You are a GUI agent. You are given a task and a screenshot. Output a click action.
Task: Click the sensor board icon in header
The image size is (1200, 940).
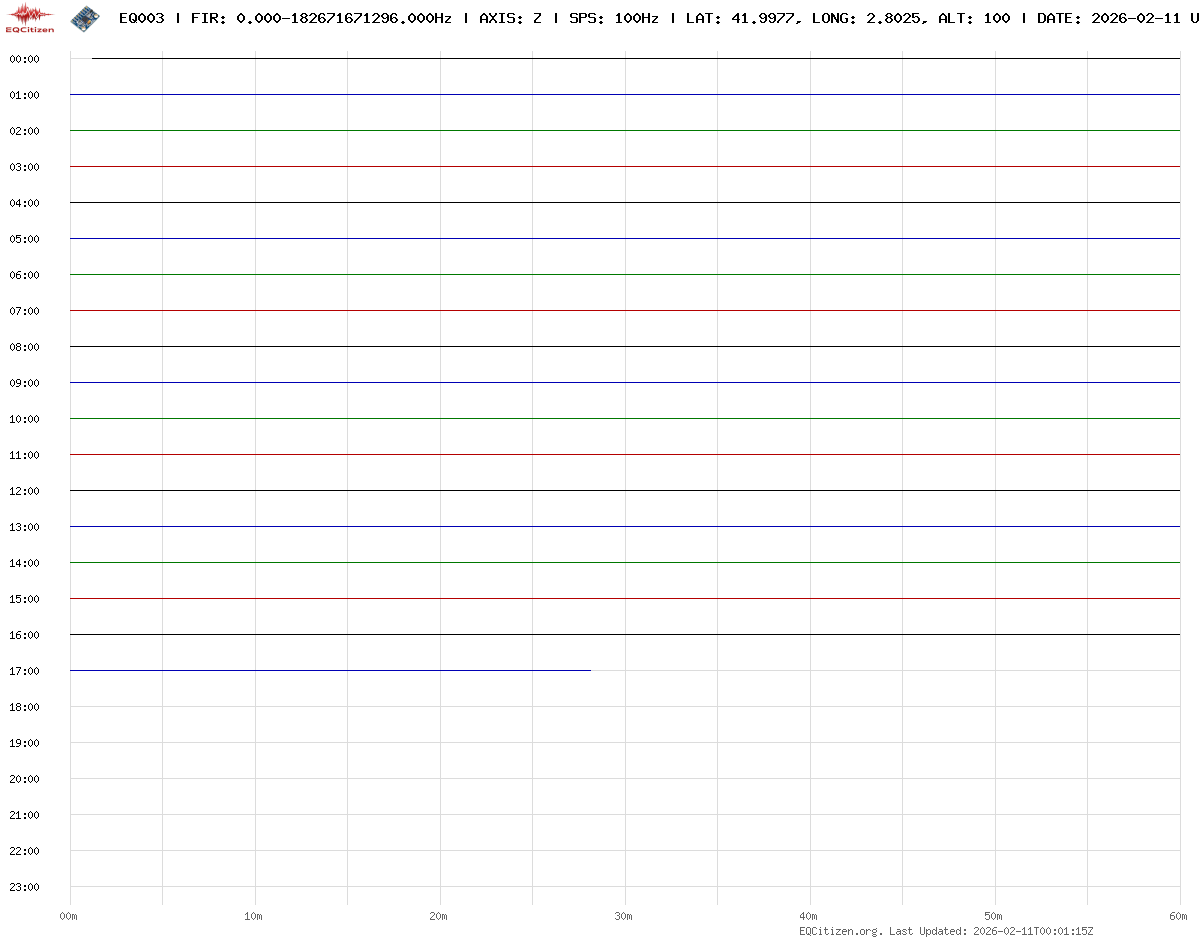[84, 17]
